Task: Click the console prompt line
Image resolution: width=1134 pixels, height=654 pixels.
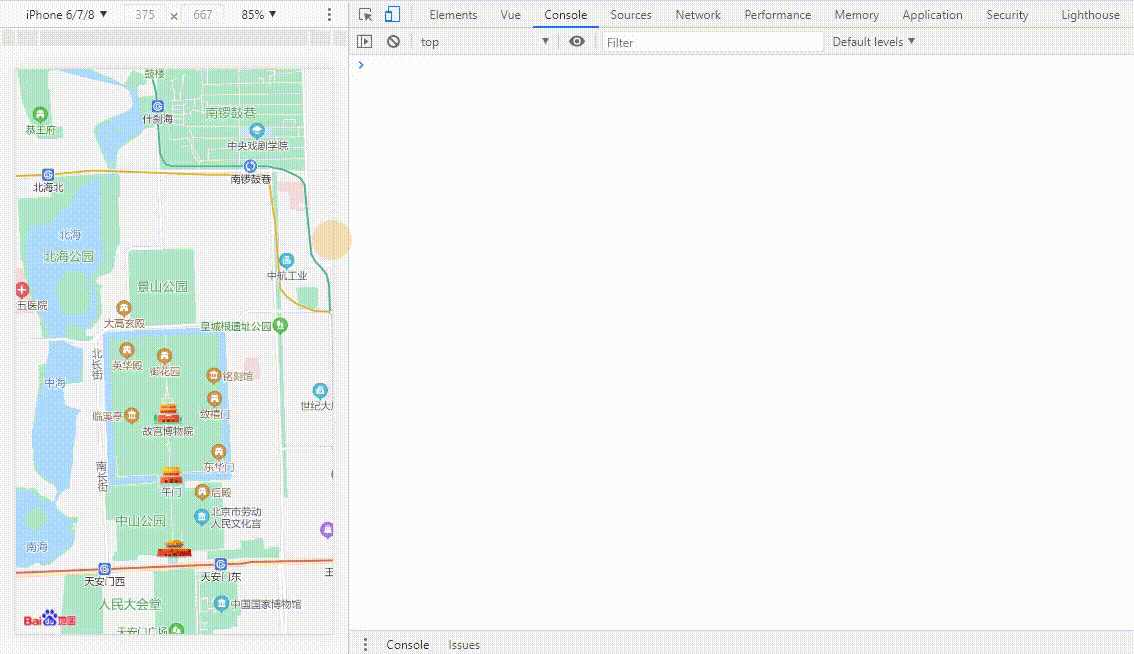Action: tap(741, 65)
